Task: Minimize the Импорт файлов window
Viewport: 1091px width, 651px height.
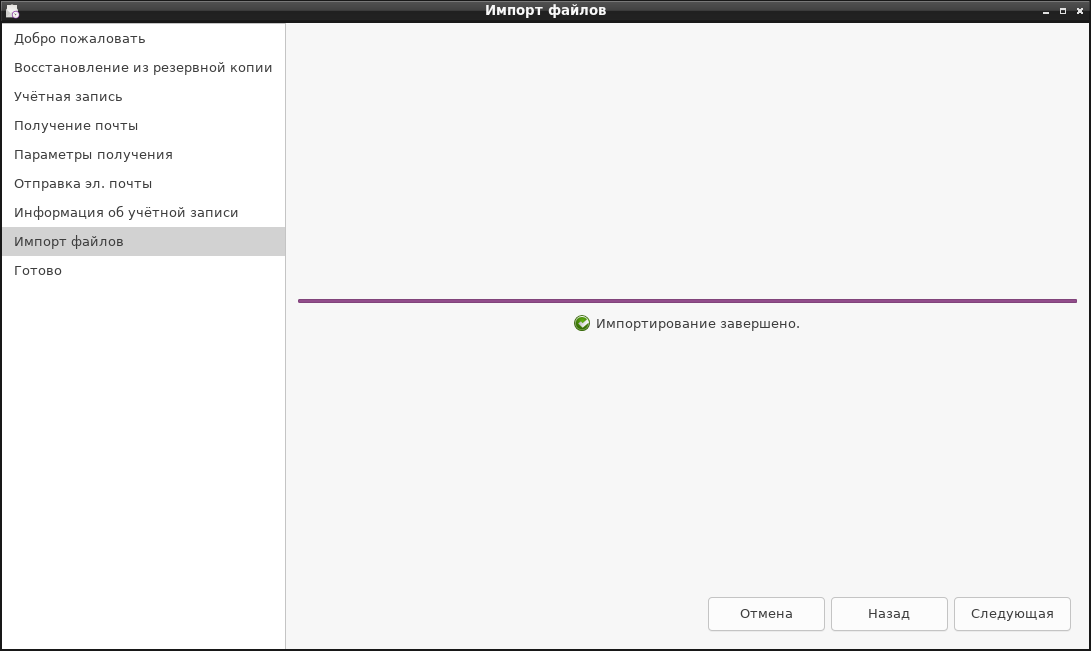Action: tap(1046, 11)
